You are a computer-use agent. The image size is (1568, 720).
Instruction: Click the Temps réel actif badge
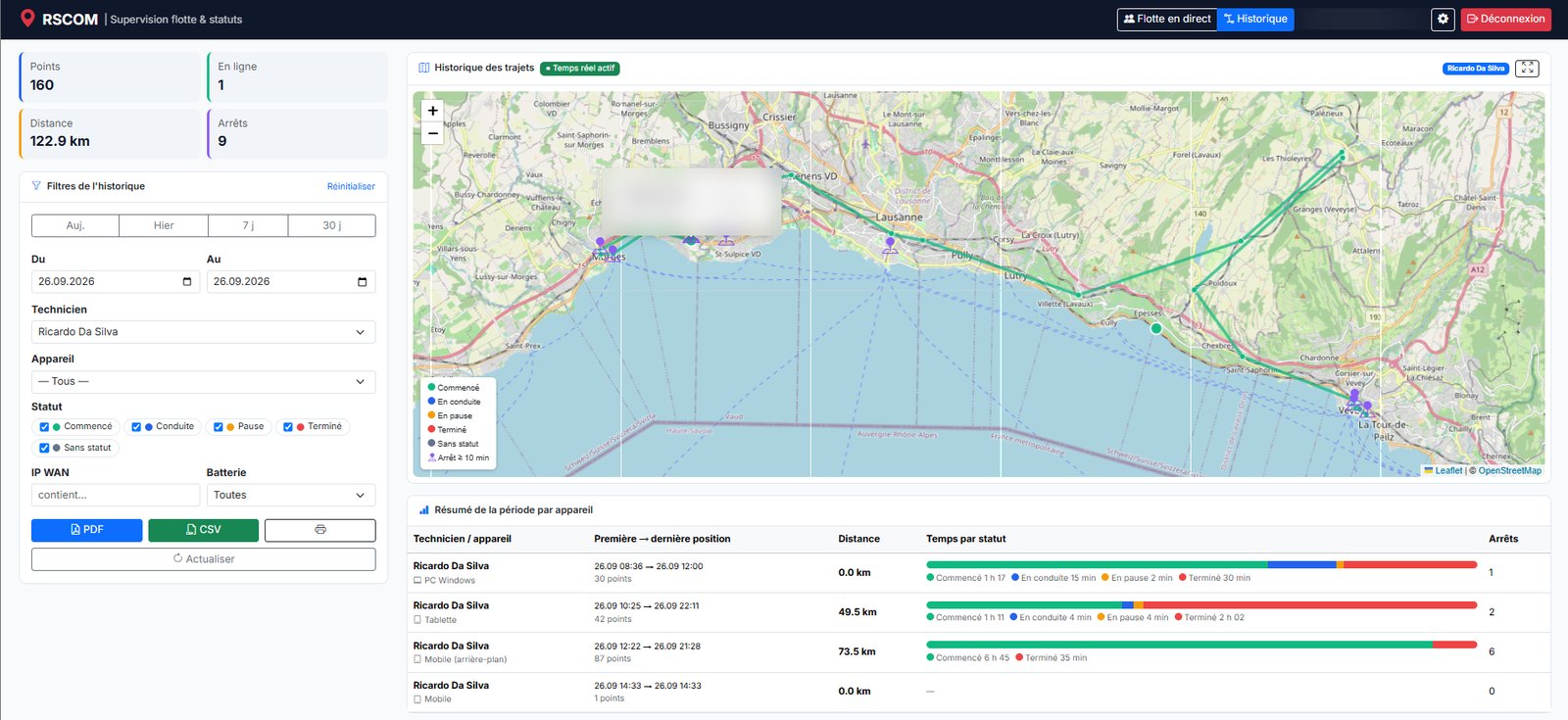point(580,69)
